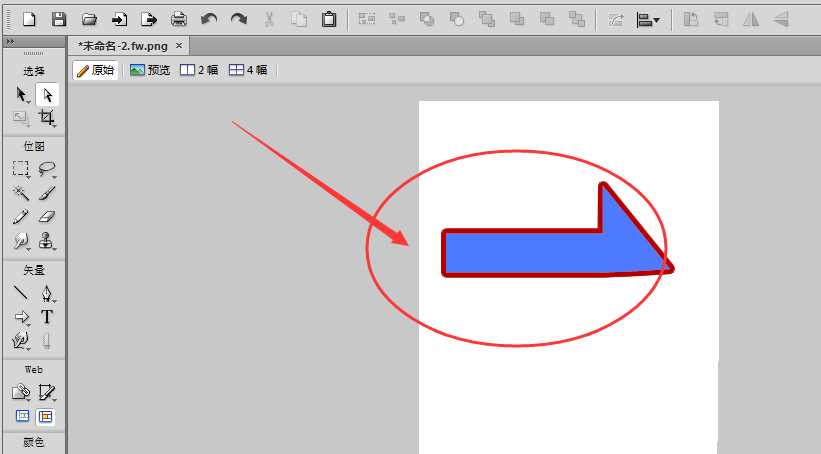Select the Line tool
This screenshot has width=821, height=454.
21,292
